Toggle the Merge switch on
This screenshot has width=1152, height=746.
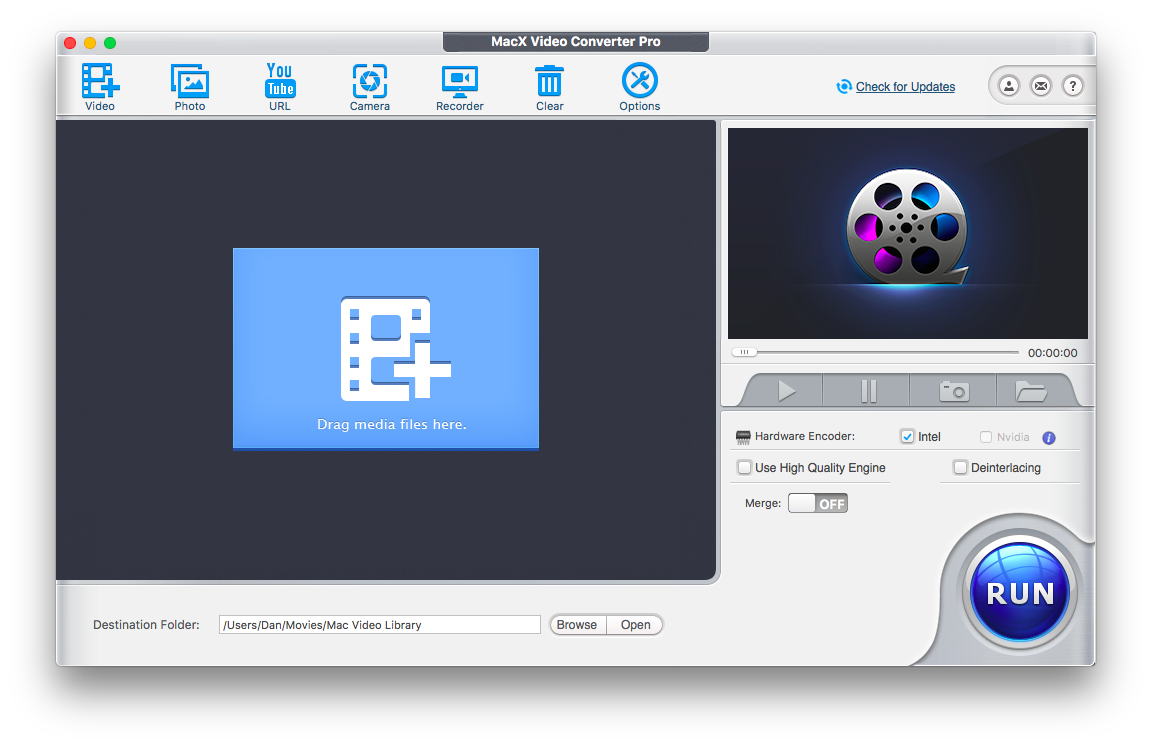pos(818,503)
